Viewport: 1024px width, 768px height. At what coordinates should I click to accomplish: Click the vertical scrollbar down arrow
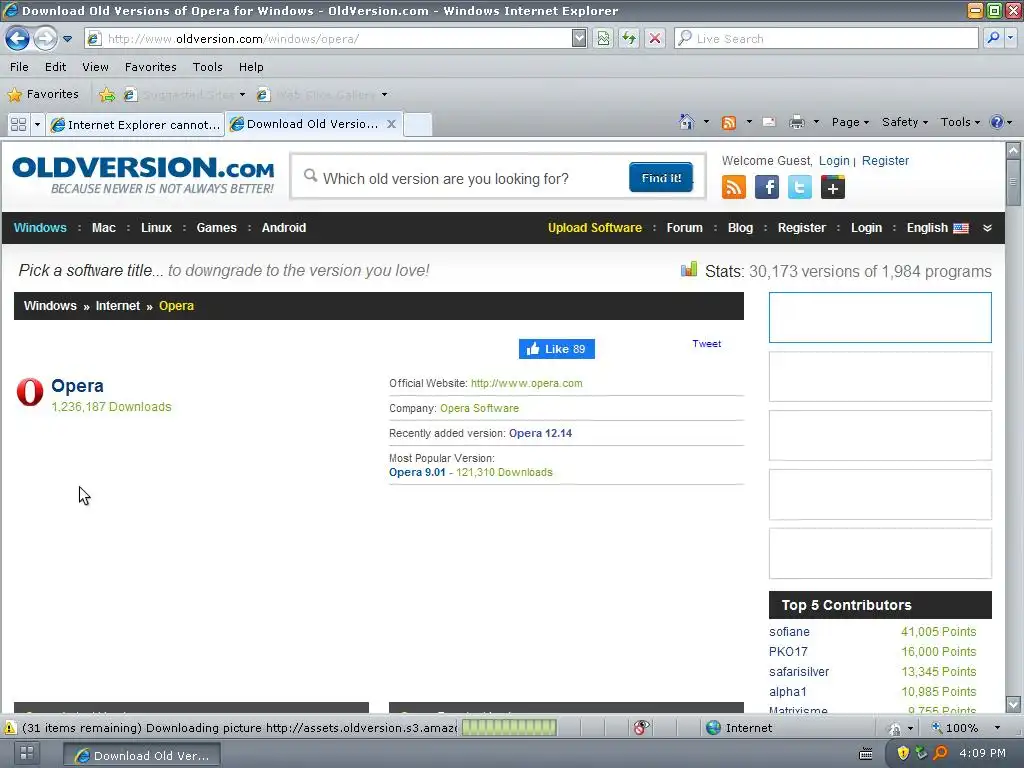click(x=1013, y=704)
